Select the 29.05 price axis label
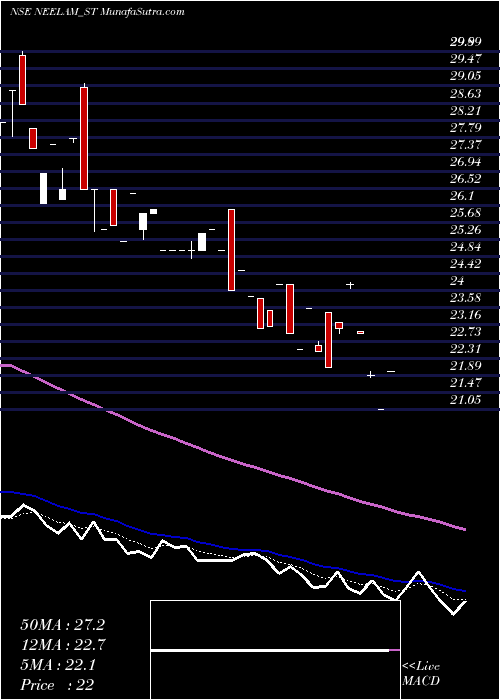 465,76
